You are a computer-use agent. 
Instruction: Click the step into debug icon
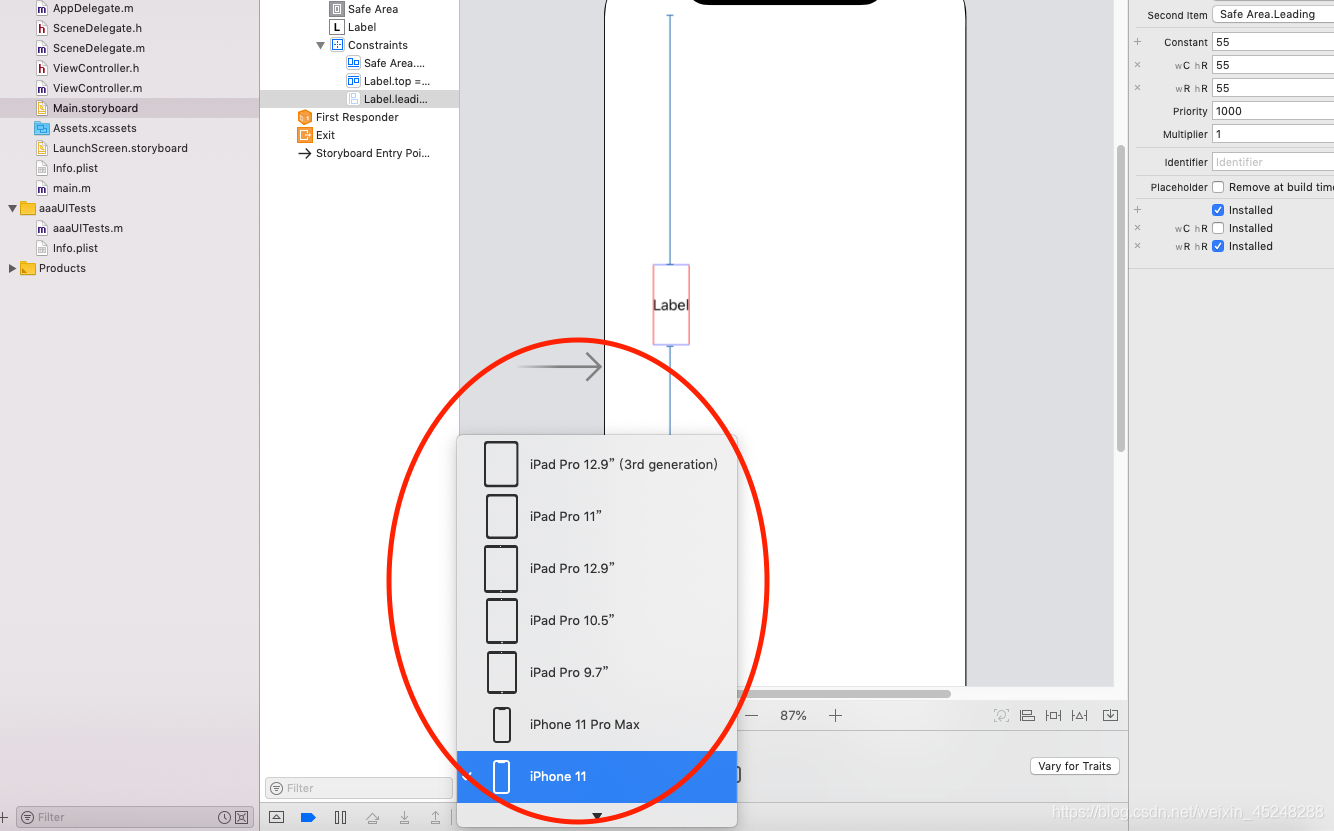(x=404, y=817)
